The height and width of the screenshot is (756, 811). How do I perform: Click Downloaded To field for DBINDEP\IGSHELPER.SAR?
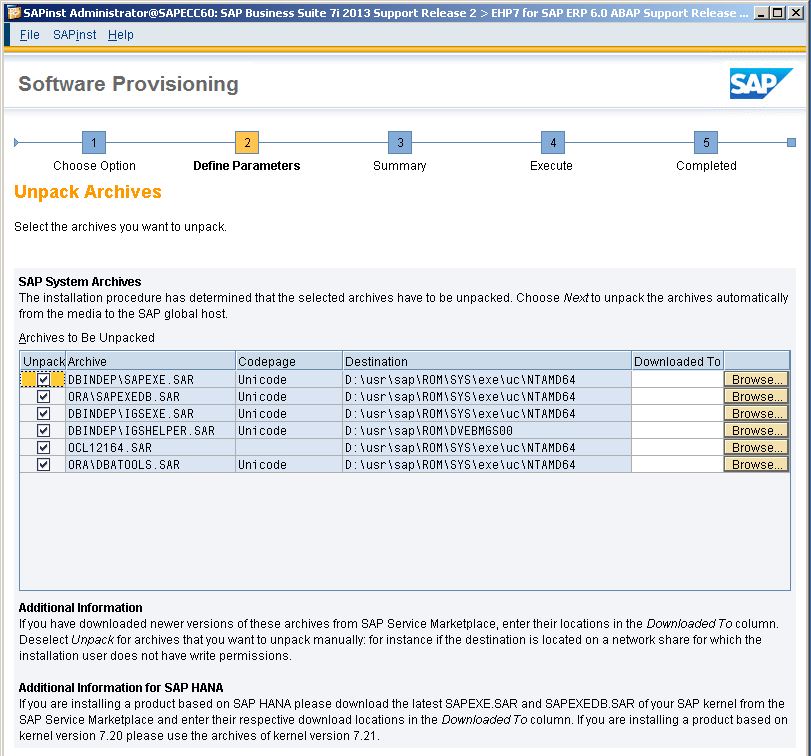tap(677, 431)
